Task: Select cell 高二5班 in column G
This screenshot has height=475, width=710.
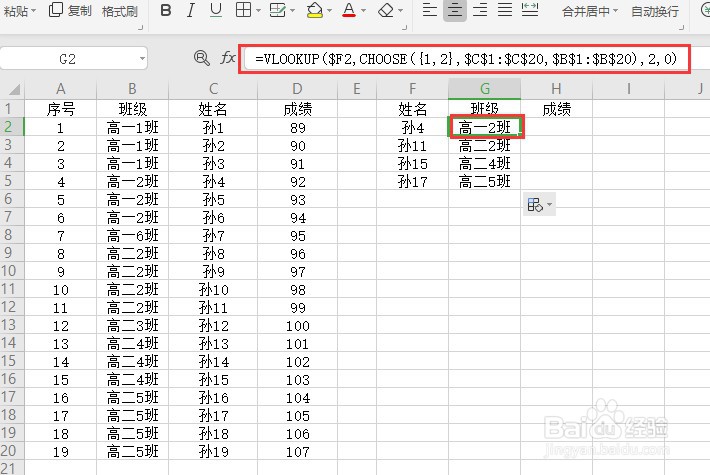Action: coord(485,181)
